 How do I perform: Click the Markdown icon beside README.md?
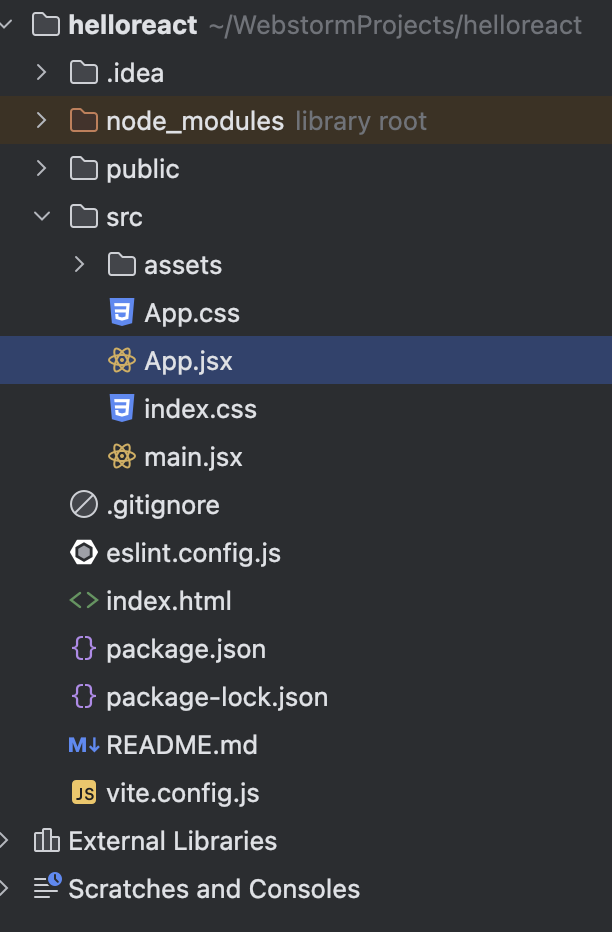(84, 745)
